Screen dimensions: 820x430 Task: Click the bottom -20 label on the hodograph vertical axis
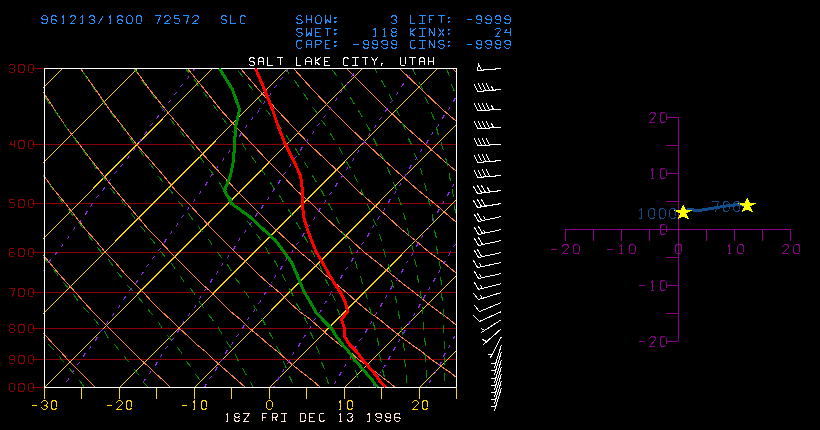(653, 341)
